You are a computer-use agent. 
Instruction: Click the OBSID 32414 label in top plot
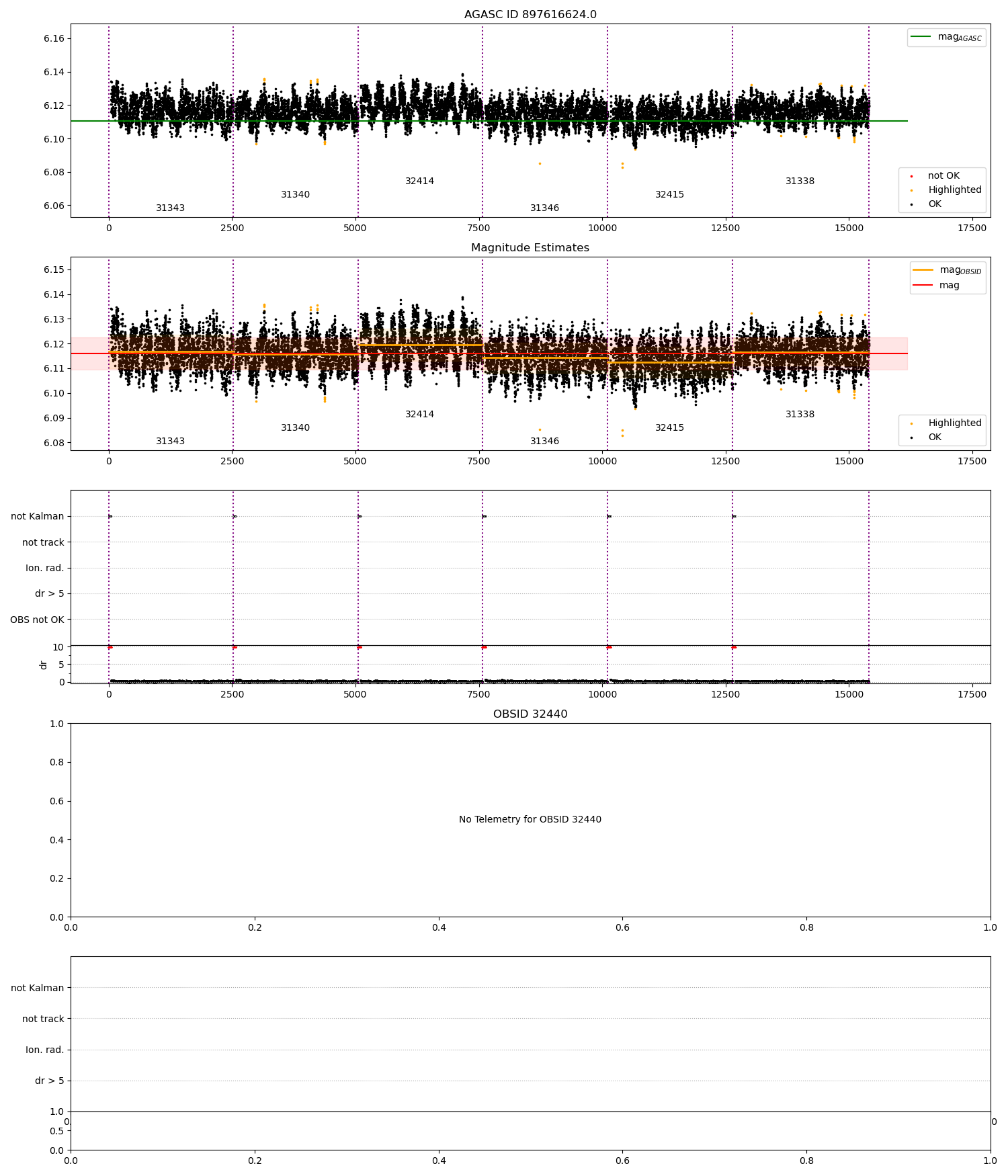419,181
